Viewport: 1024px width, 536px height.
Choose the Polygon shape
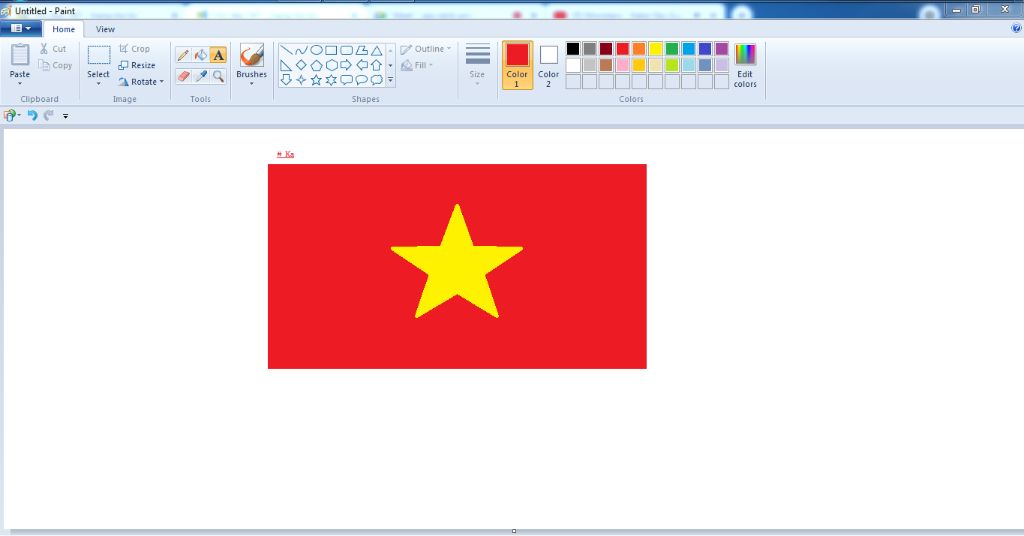(361, 50)
